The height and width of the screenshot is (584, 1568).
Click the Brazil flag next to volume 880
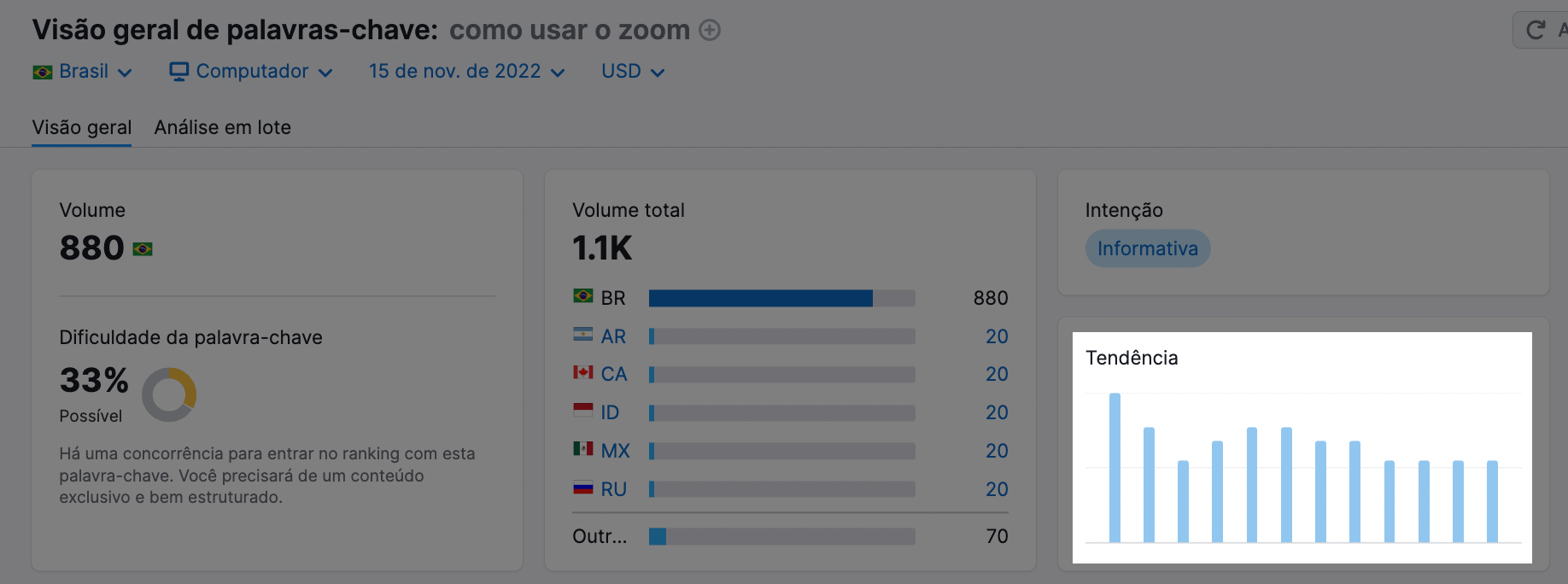coord(143,249)
